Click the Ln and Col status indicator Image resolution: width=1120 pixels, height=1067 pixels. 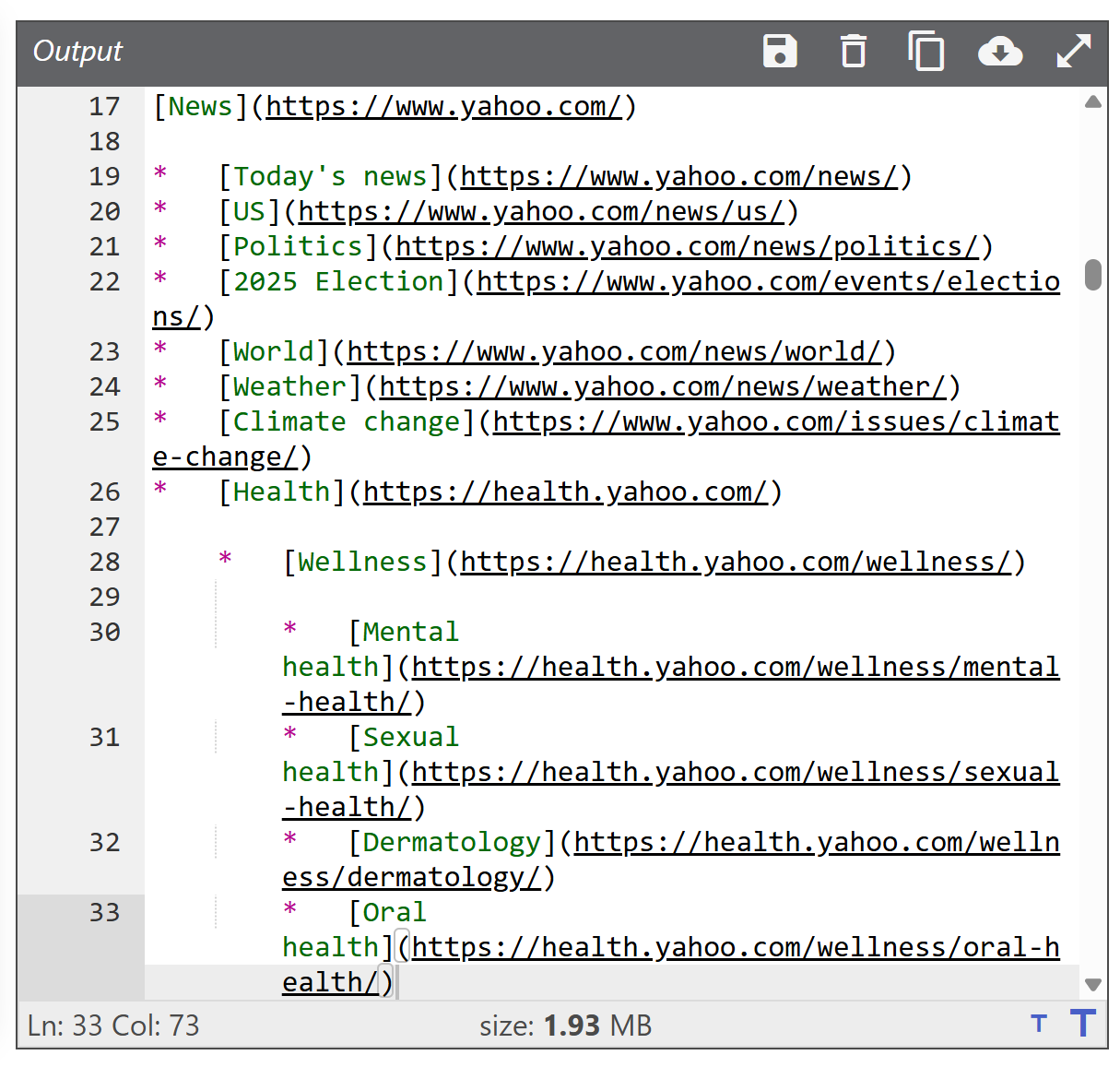(x=111, y=1025)
